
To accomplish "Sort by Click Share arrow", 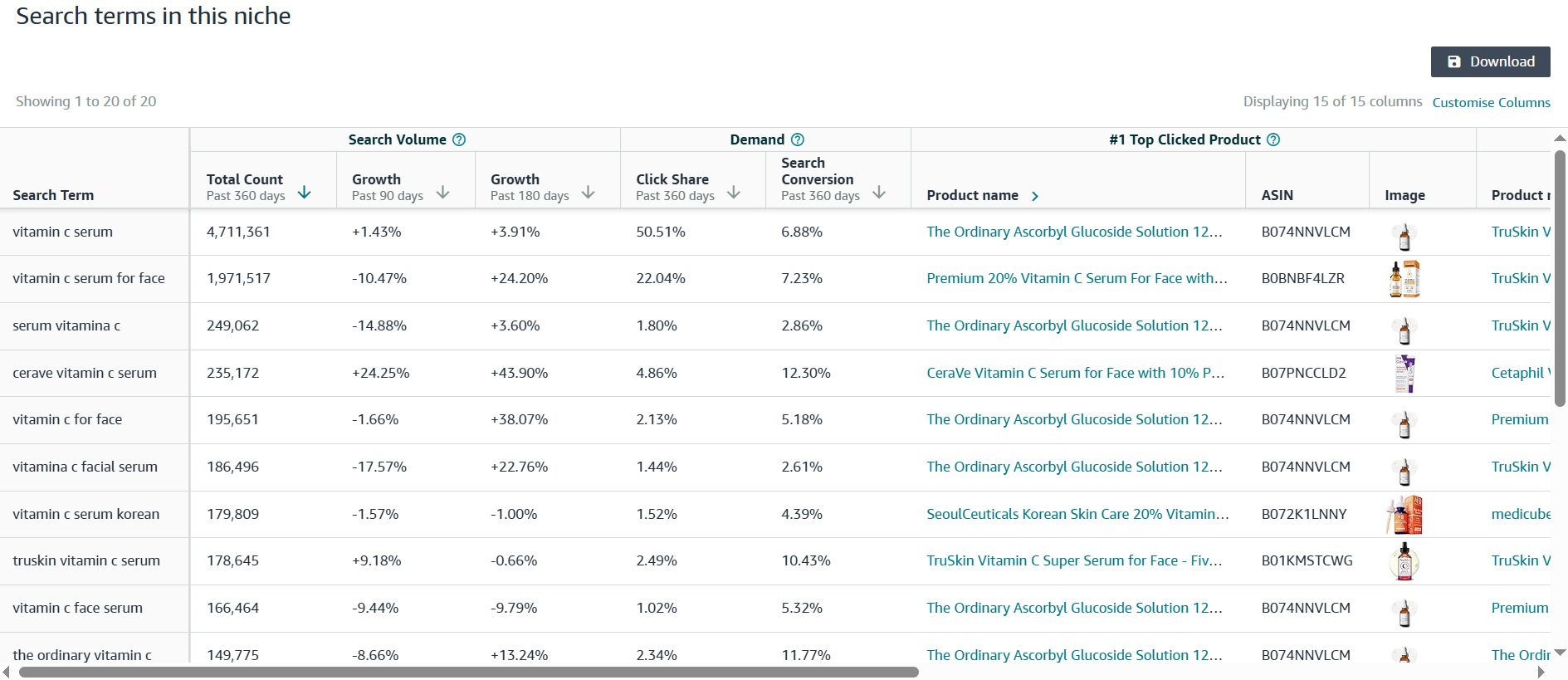I will point(733,193).
